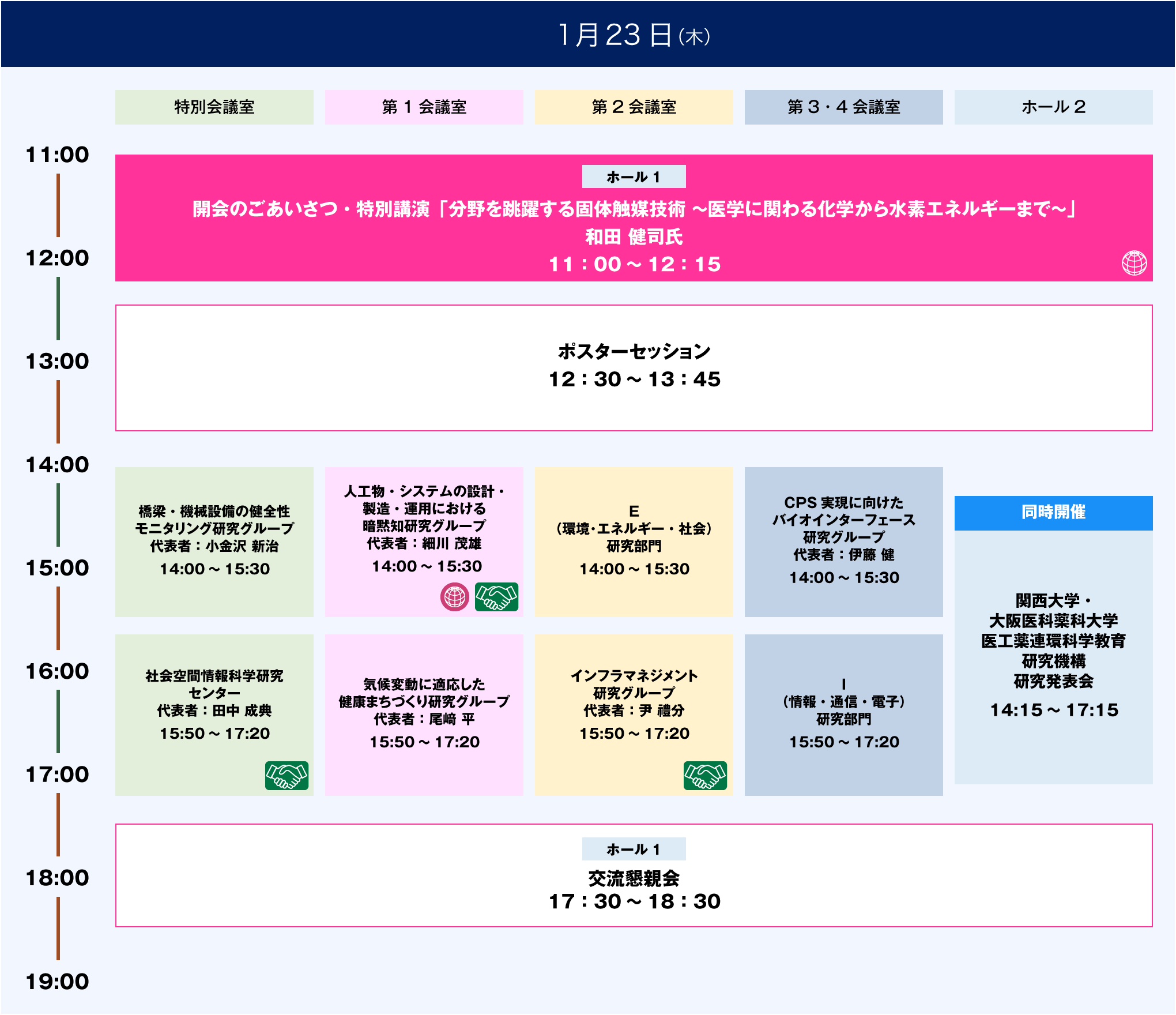Select the 第1会議室 column header

424,107
